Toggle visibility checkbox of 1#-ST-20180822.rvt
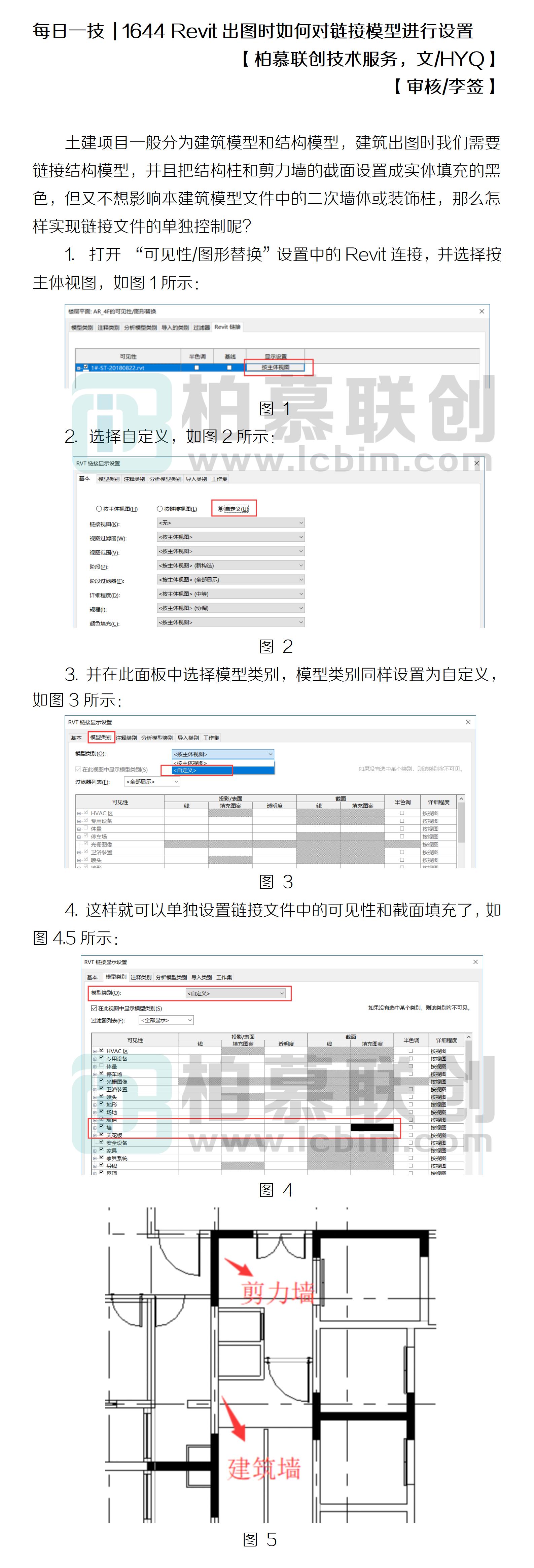 click(x=86, y=367)
